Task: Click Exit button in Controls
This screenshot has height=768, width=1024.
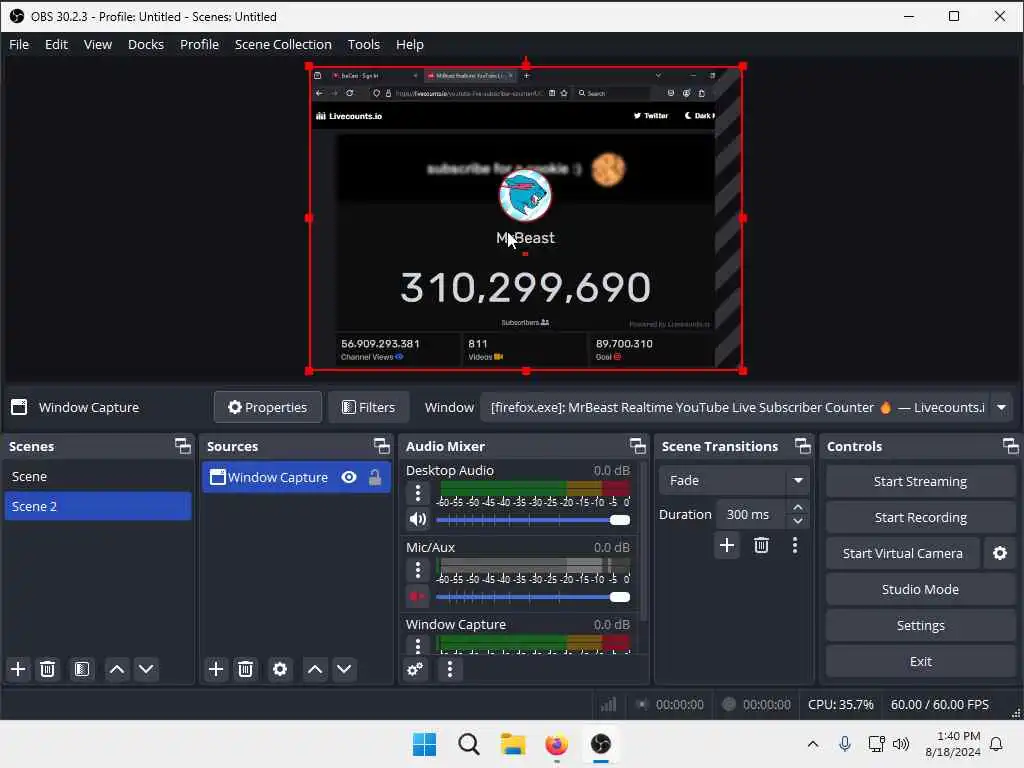Action: [x=920, y=661]
